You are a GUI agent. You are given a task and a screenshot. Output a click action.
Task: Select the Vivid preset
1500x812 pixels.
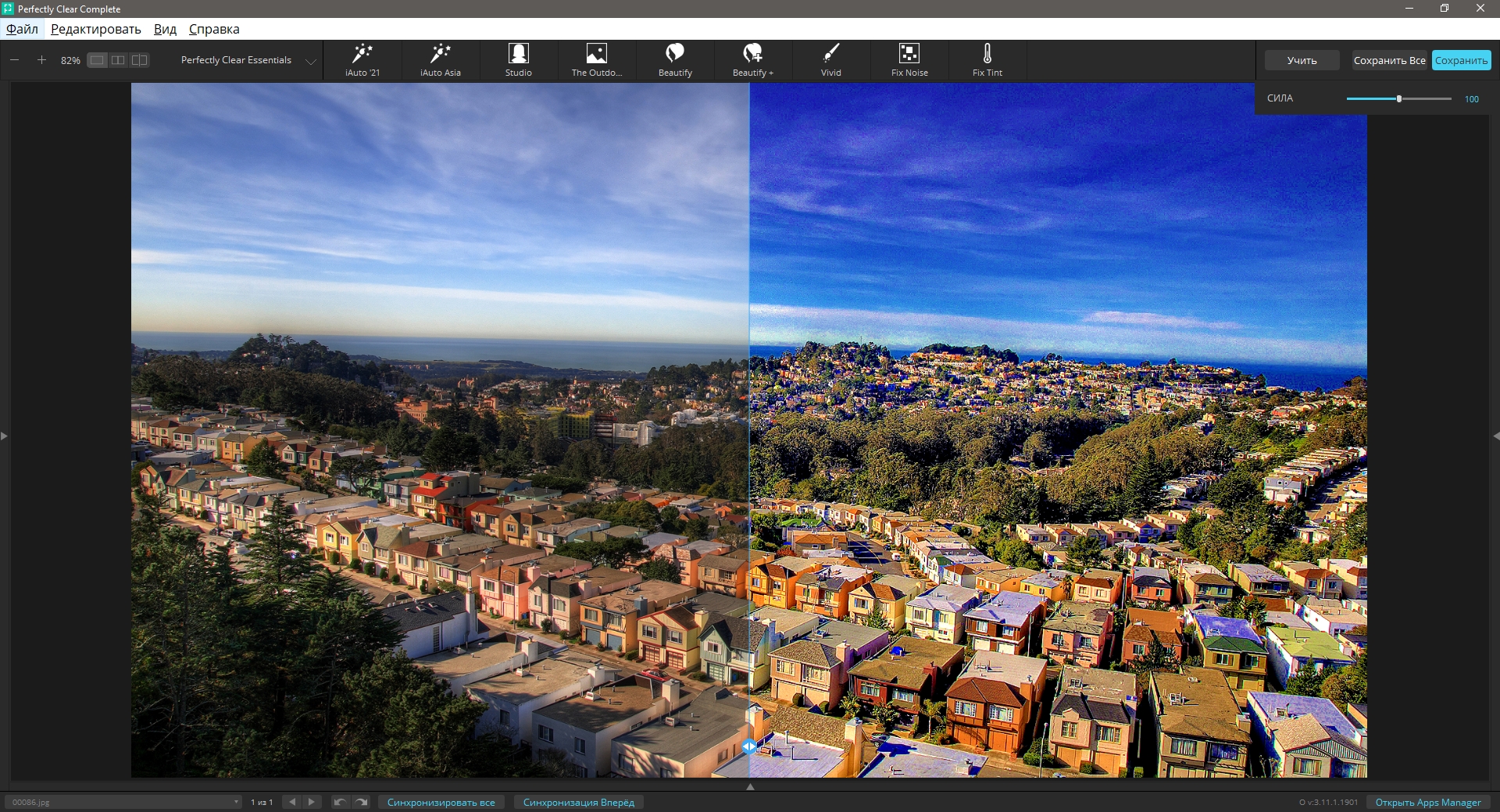pos(831,61)
